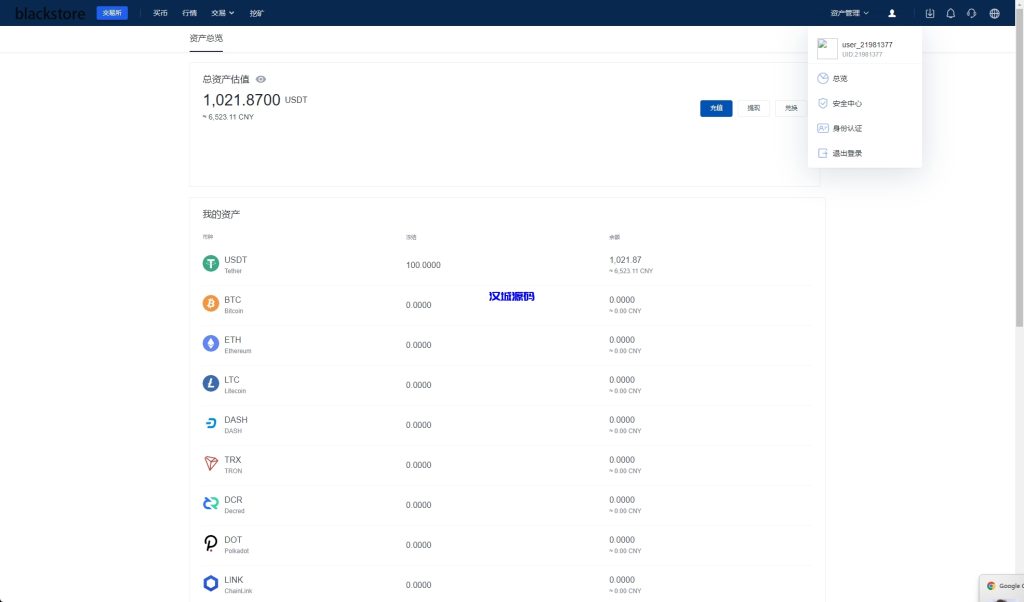Image resolution: width=1024 pixels, height=602 pixels.
Task: Click the Bitcoin BTC coin icon
Action: point(211,304)
